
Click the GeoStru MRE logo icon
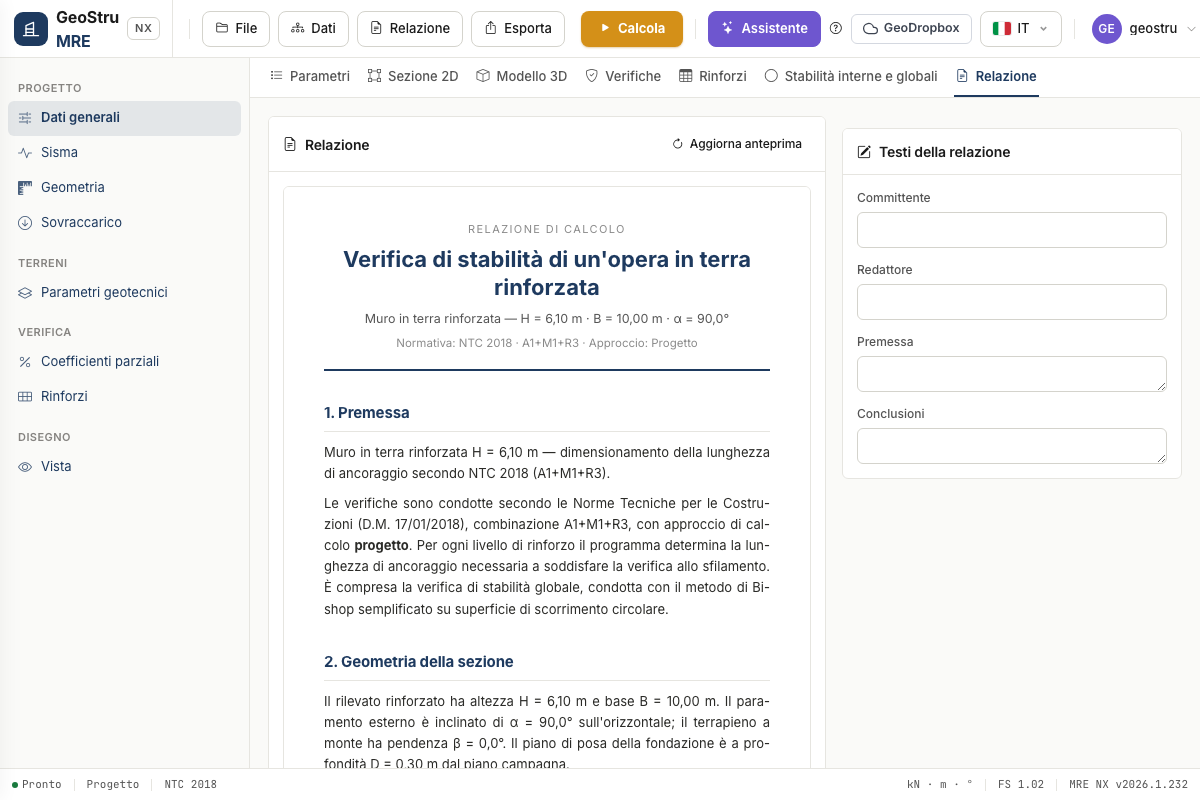point(31,29)
